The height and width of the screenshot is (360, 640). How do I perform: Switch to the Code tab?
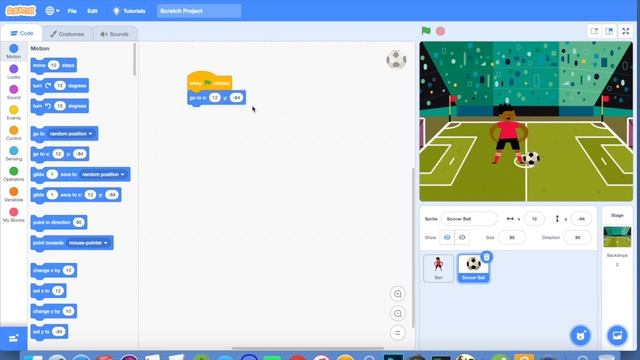coord(22,33)
